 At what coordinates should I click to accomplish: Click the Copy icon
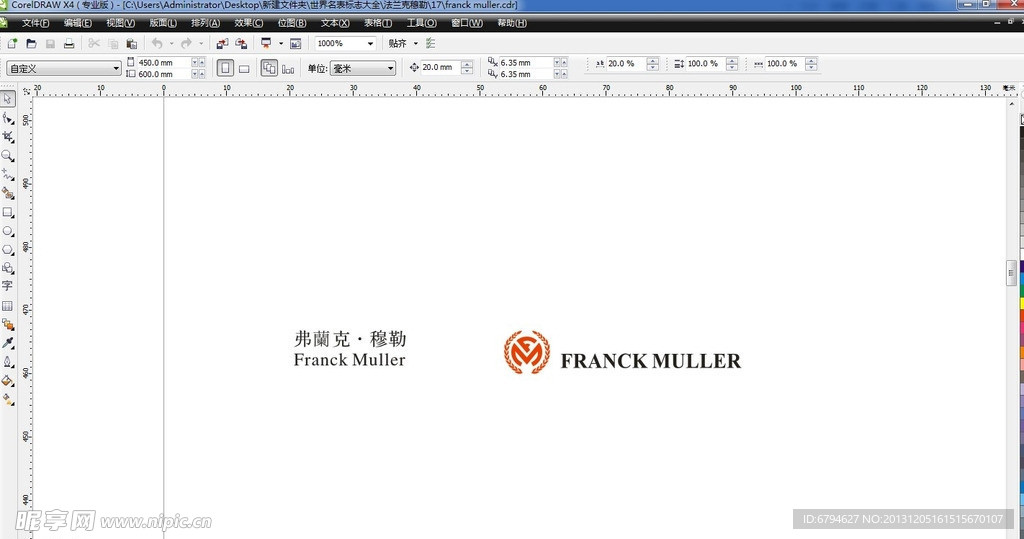click(x=113, y=44)
